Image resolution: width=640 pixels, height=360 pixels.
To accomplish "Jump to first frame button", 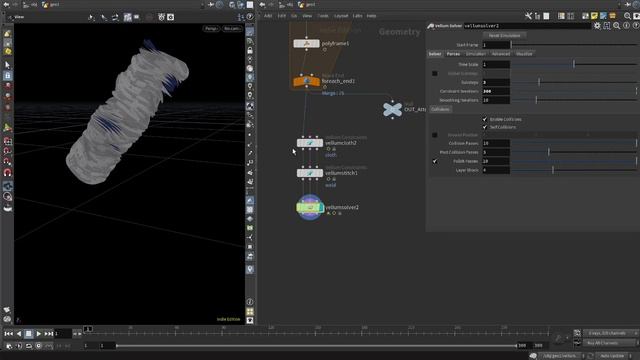I will coord(8,334).
